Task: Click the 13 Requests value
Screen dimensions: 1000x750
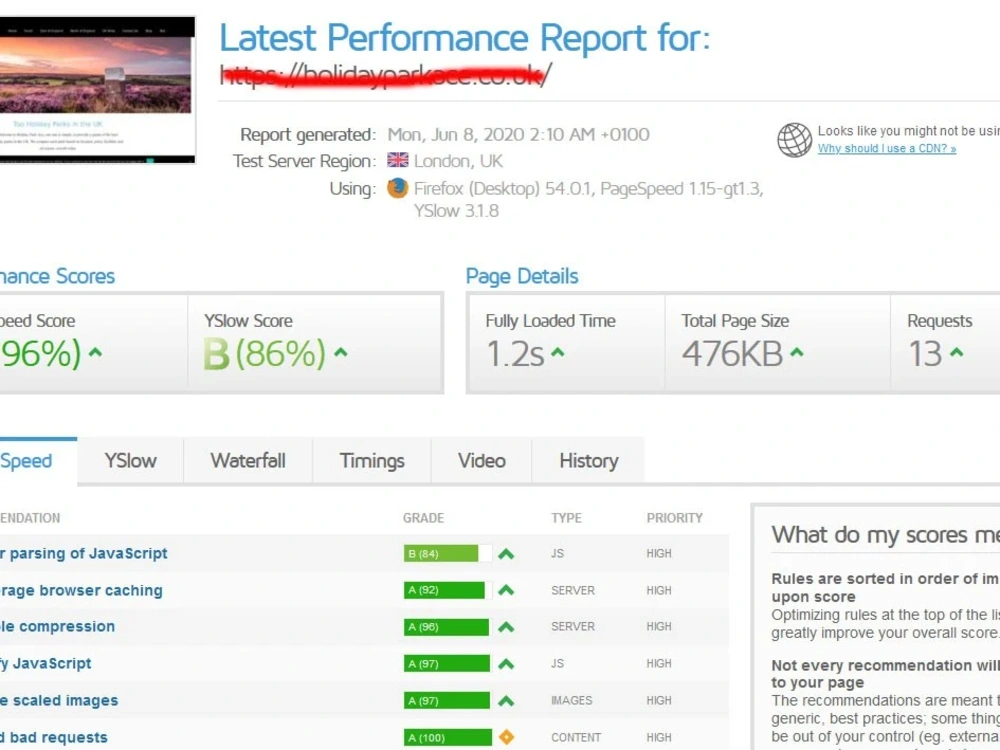Action: coord(925,353)
